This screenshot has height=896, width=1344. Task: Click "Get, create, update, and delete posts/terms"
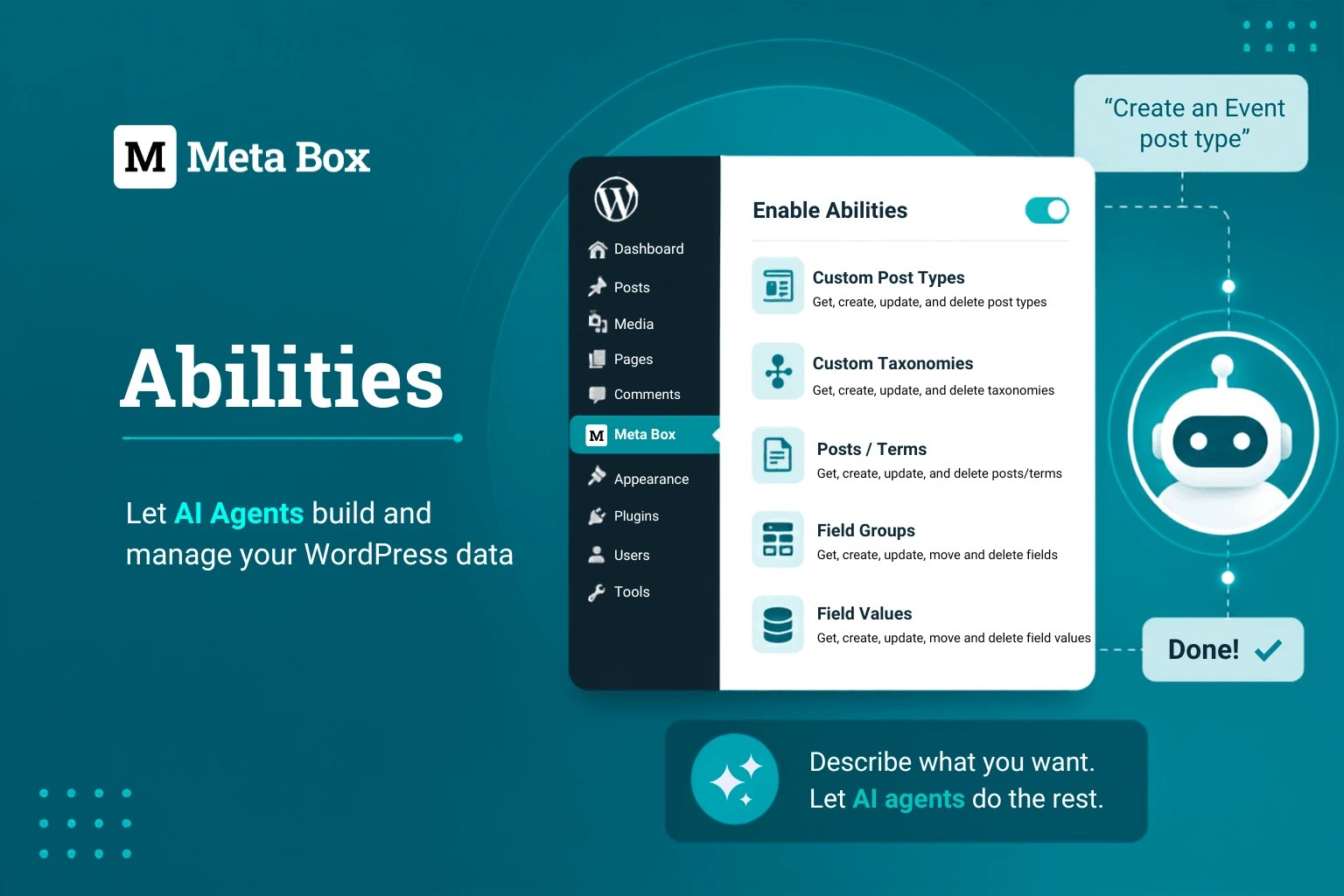[x=939, y=473]
